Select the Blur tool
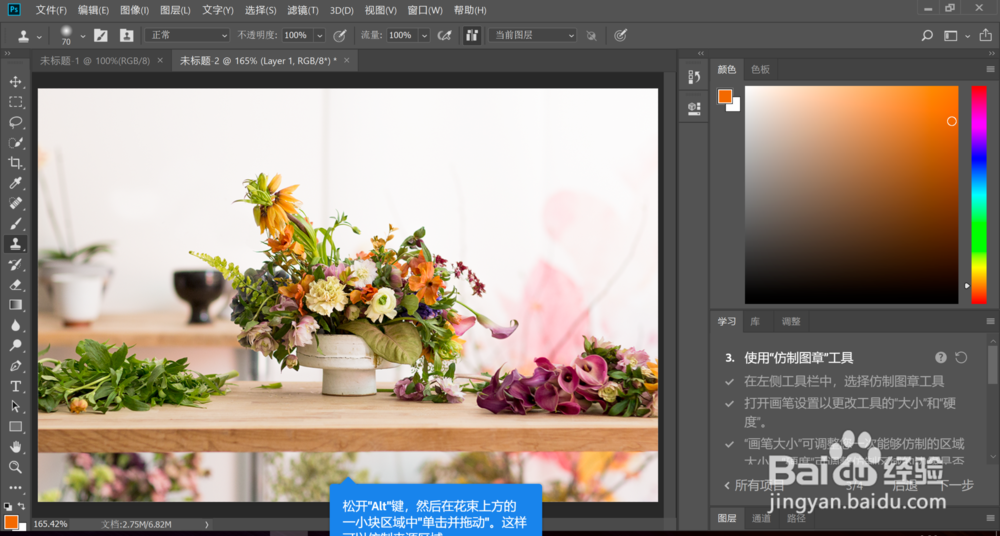 tap(16, 325)
